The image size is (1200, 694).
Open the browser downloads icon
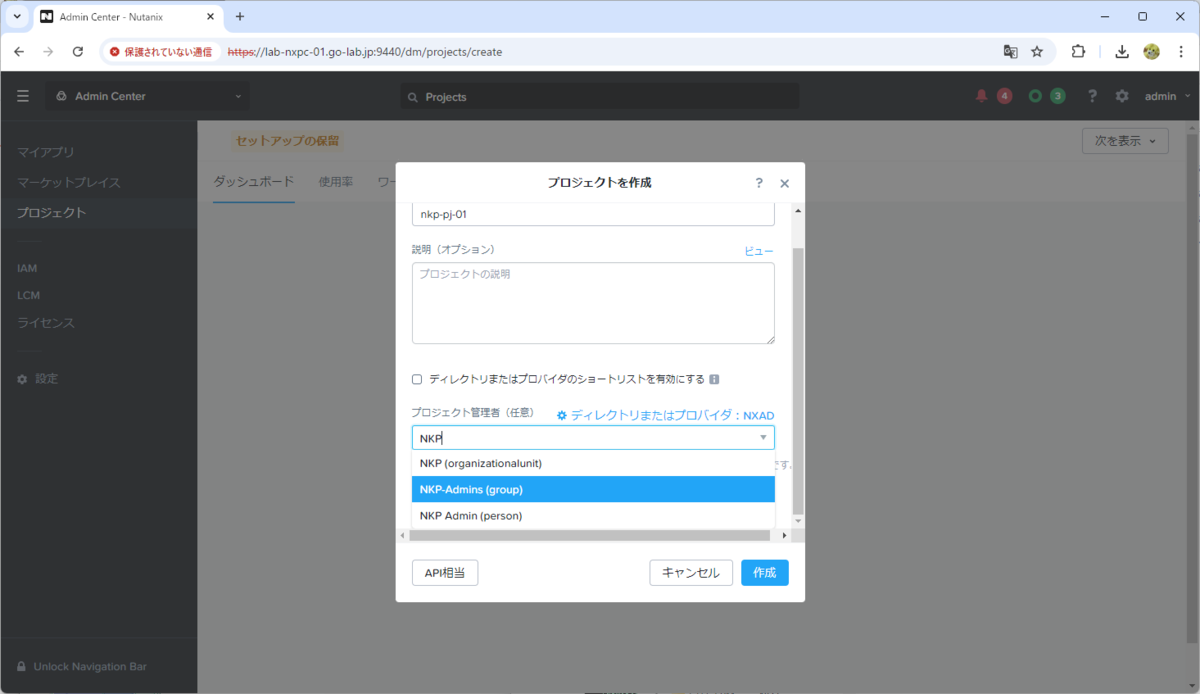coord(1122,52)
